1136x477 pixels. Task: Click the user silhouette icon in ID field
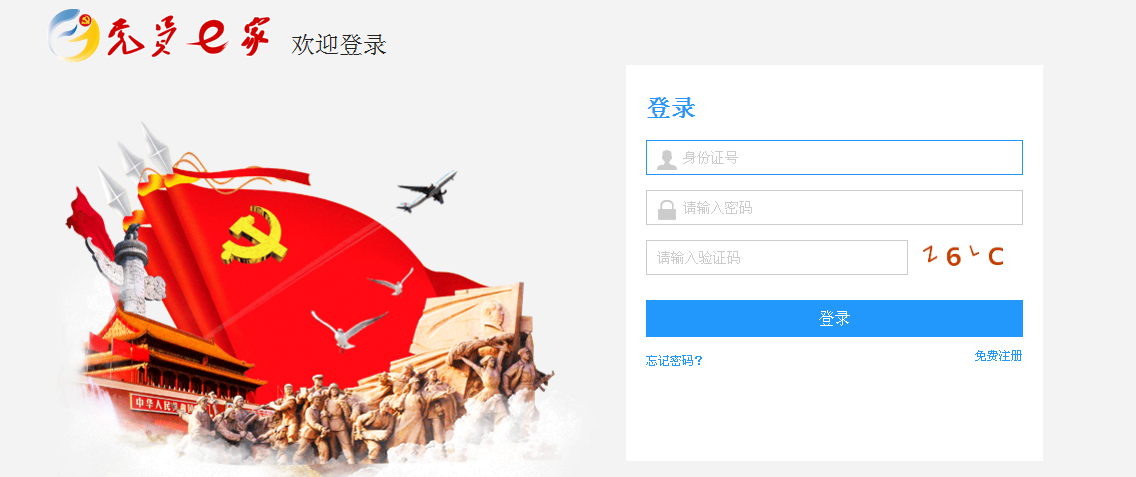667,159
